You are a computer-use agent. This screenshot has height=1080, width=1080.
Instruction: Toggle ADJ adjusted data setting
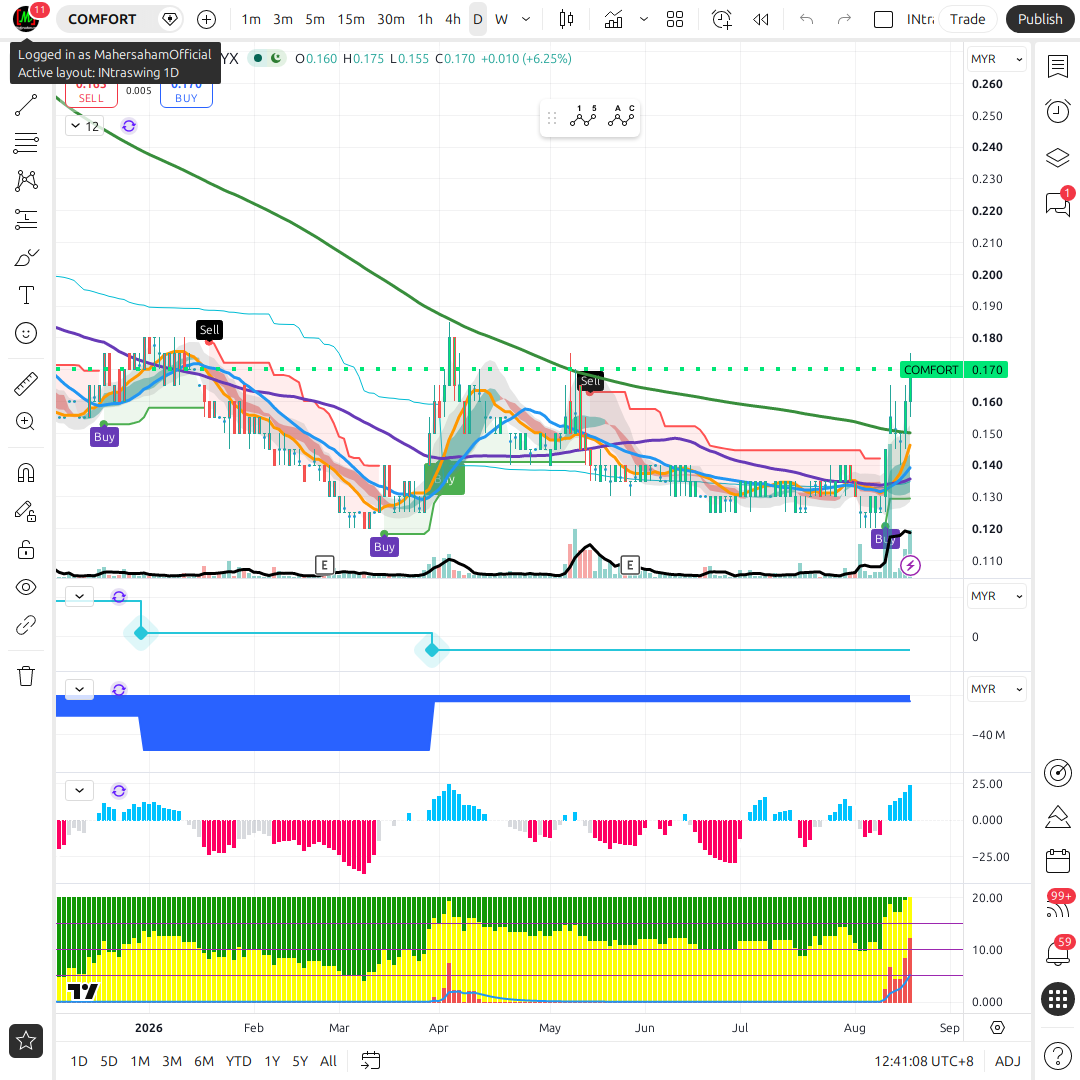tap(1008, 1061)
